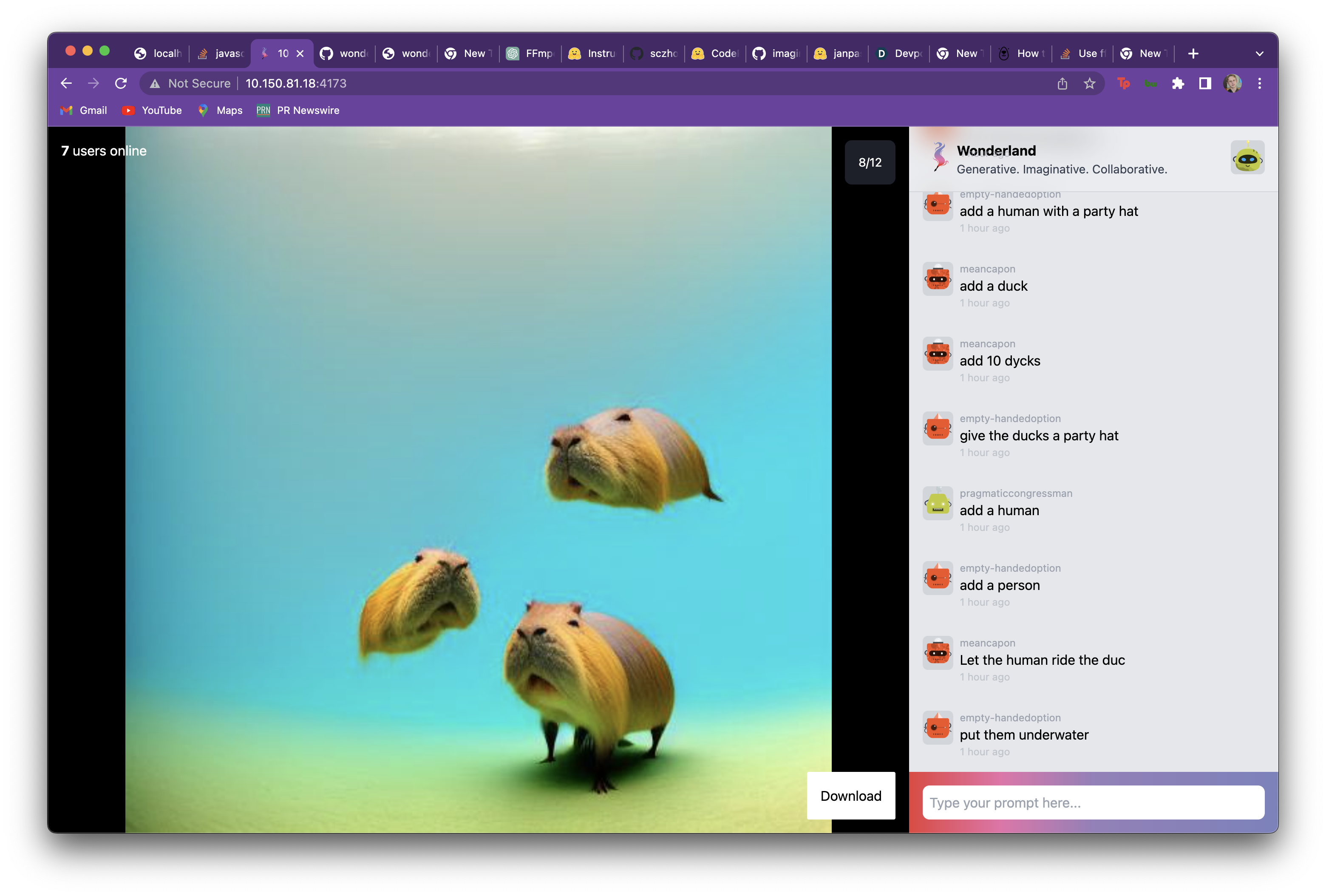Open the Extensions puzzle icon
The width and height of the screenshot is (1326, 896).
tap(1178, 84)
